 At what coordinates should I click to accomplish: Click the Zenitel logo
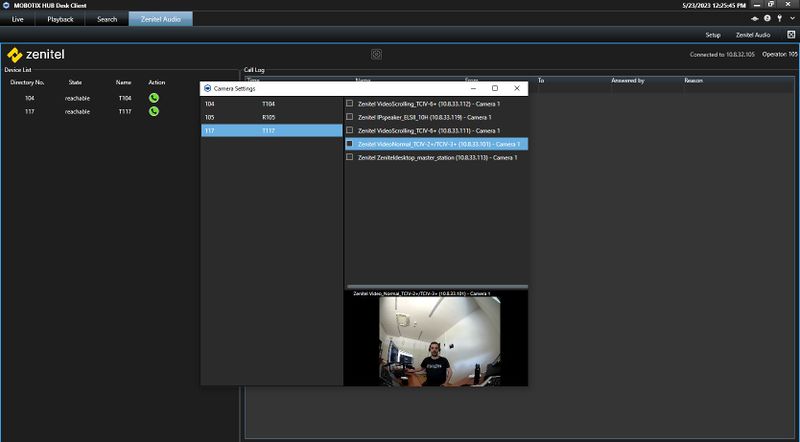coord(36,55)
